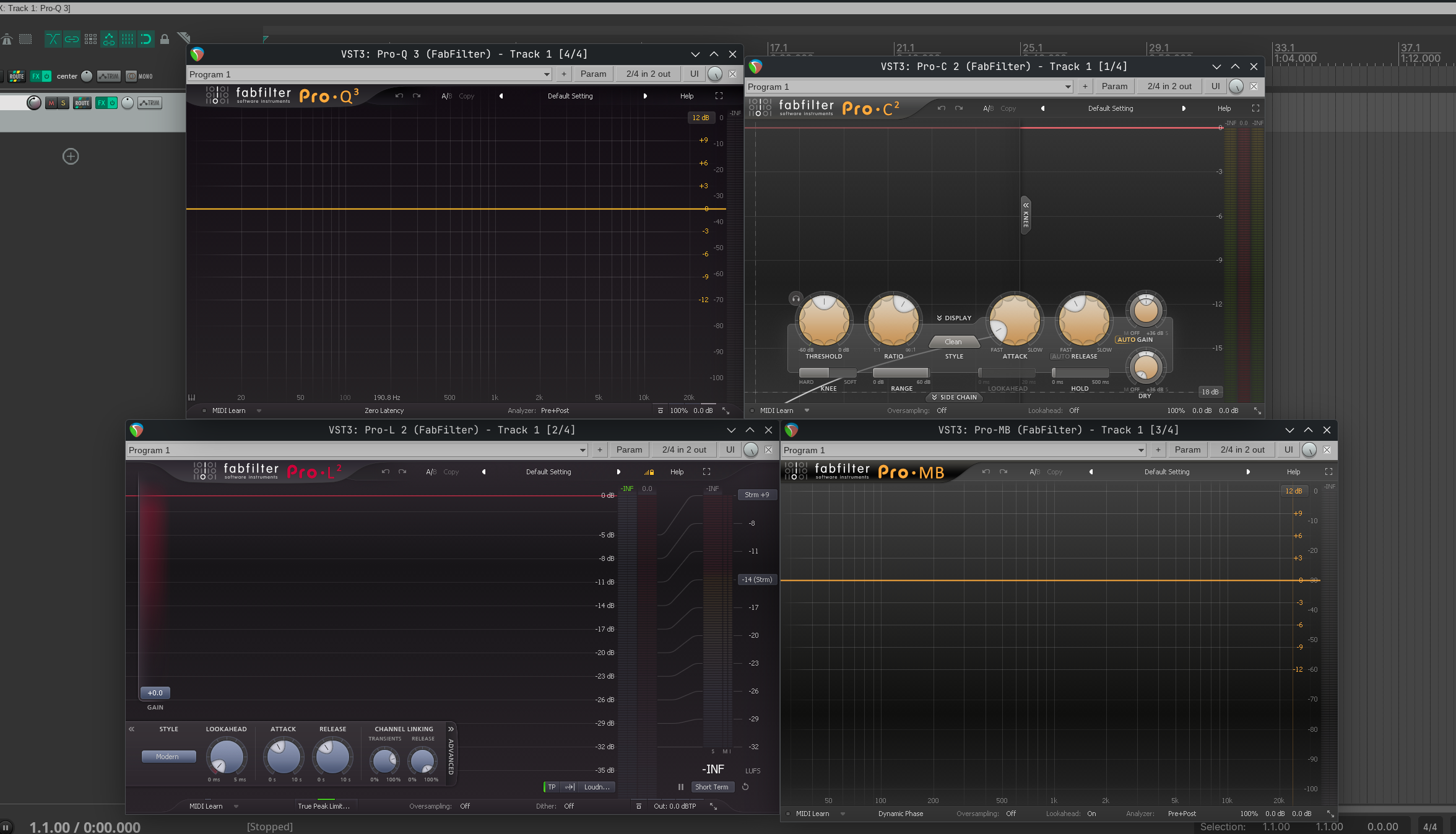Screen dimensions: 1456x834
Task: Toggle auto-crossfade in REAPER toolbar
Action: pos(53,40)
